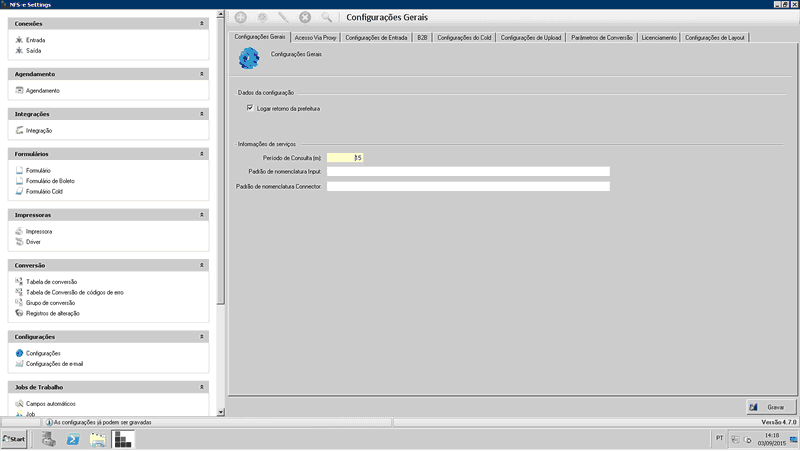The image size is (800, 451).
Task: Click the Integração icon
Action: click(19, 130)
